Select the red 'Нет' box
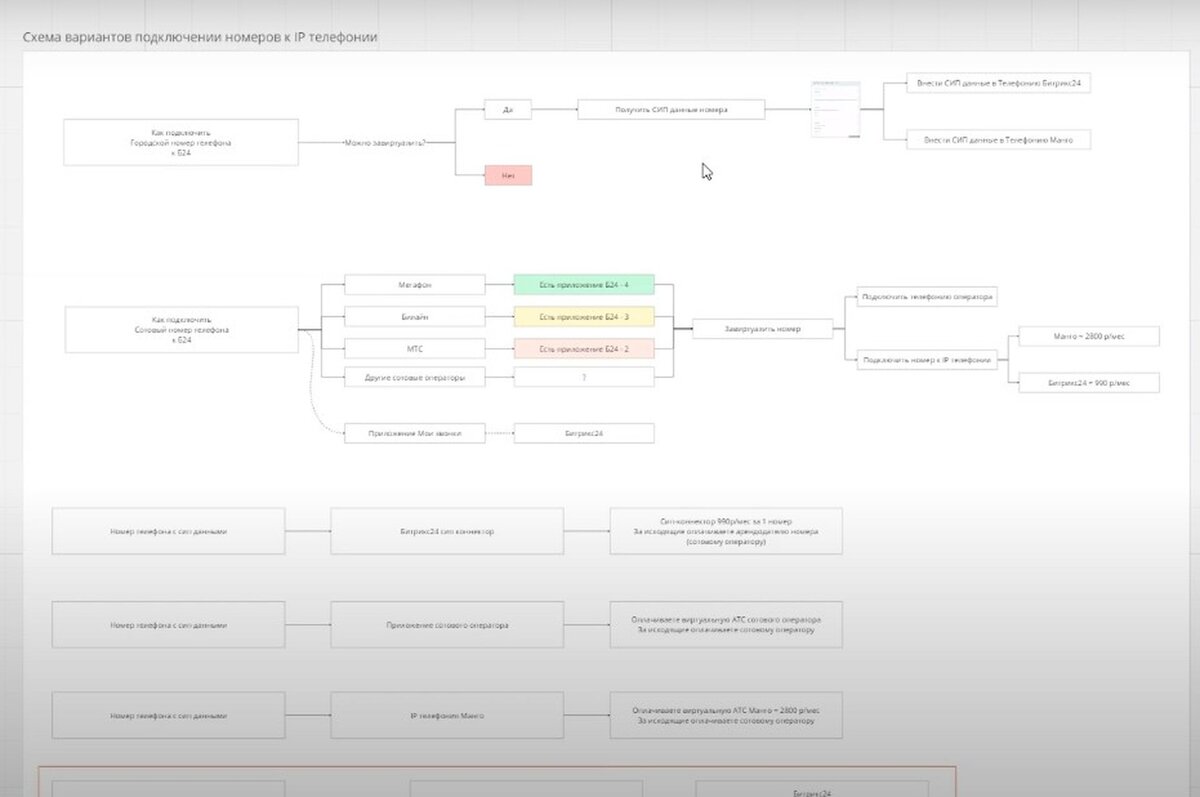This screenshot has height=797, width=1200. [508, 175]
